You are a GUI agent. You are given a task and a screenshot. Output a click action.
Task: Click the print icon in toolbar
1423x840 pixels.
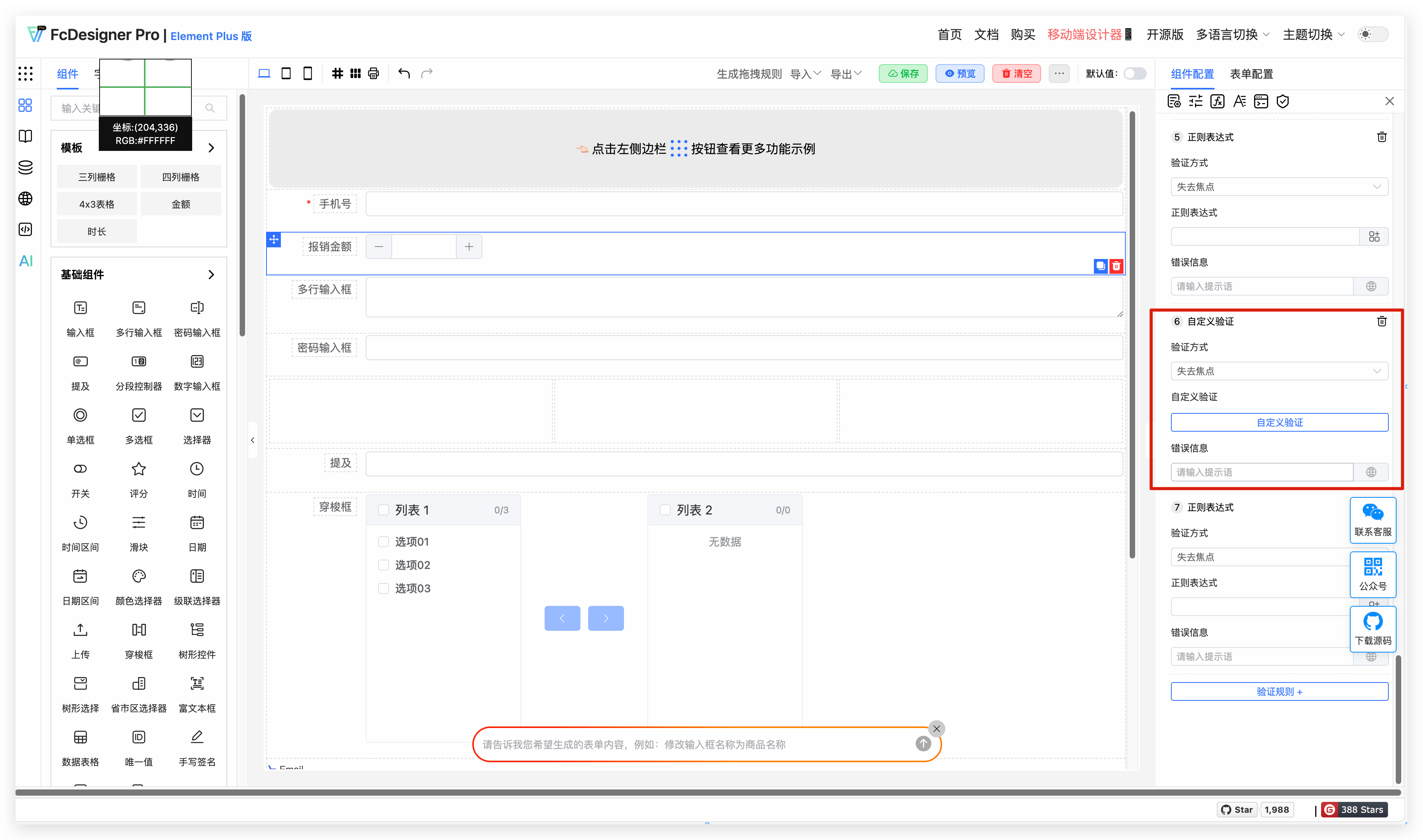click(373, 73)
